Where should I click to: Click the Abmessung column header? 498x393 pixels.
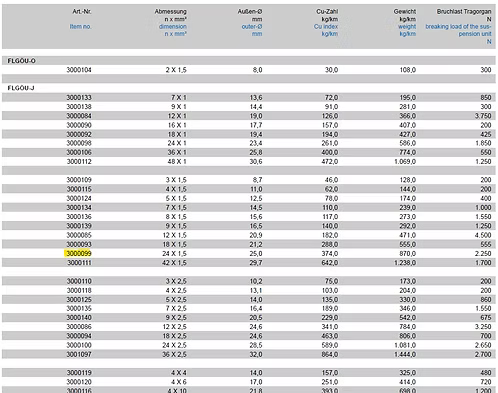170,12
